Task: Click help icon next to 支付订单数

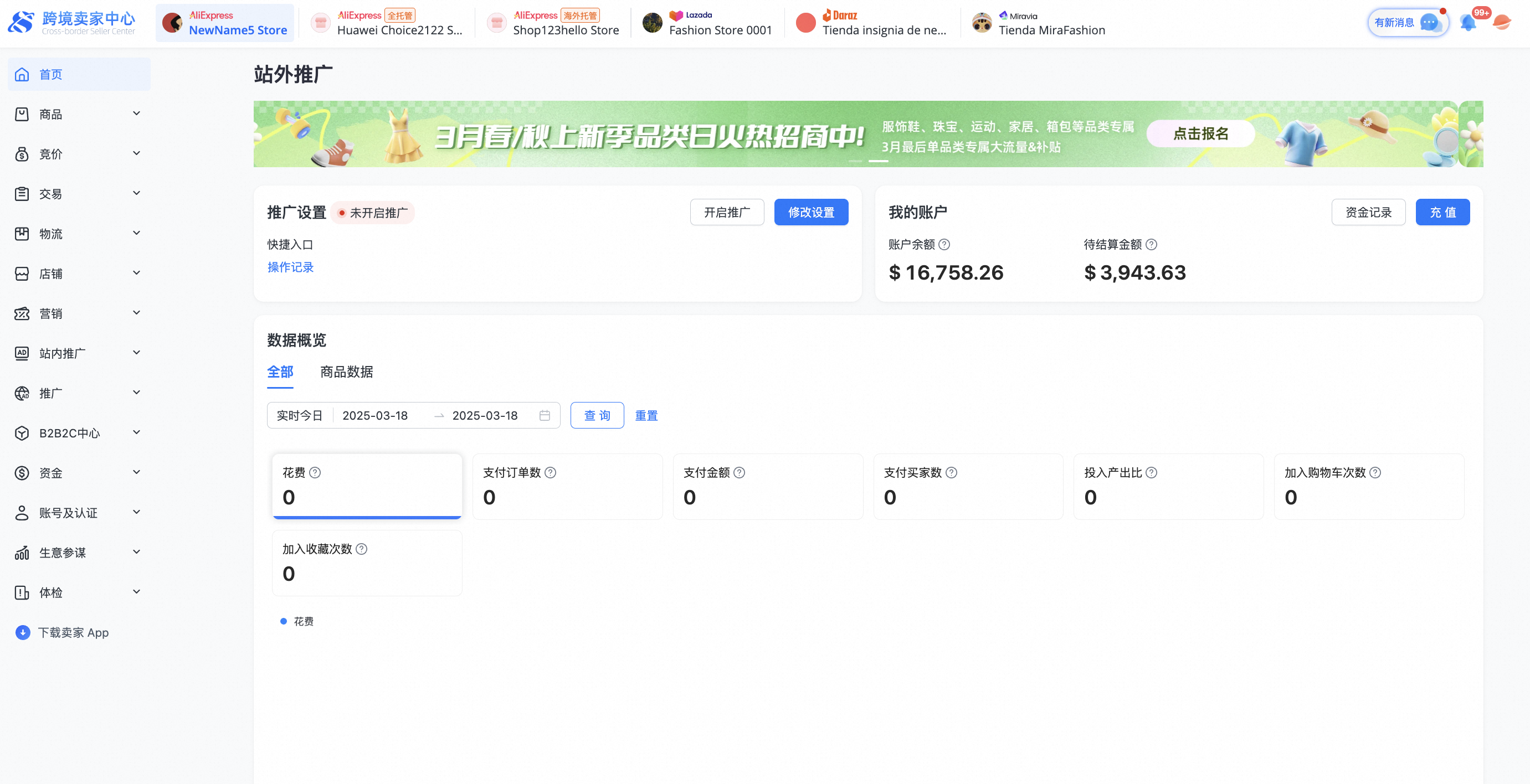Action: point(551,472)
